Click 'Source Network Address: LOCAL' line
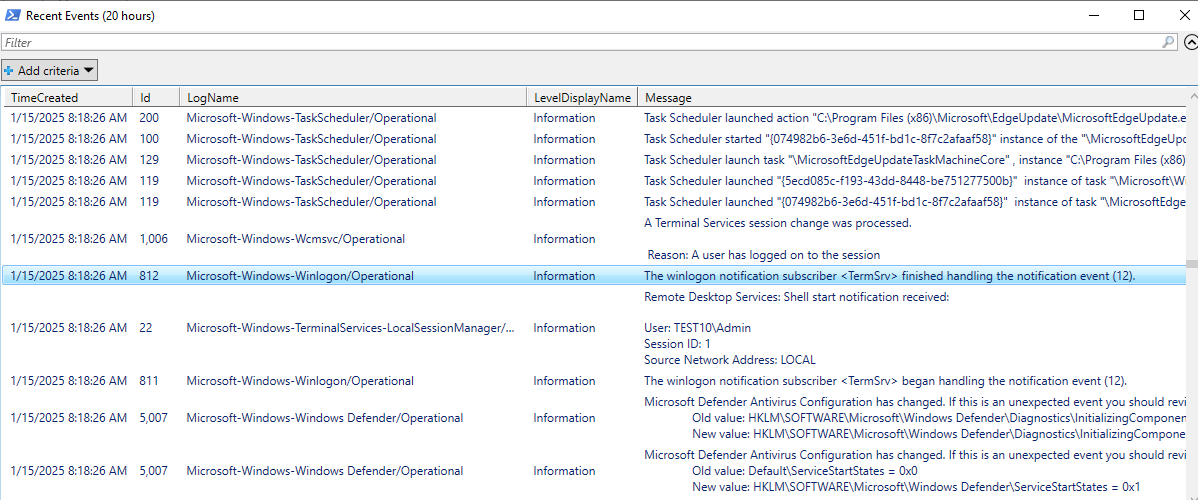1198x500 pixels. tap(730, 359)
